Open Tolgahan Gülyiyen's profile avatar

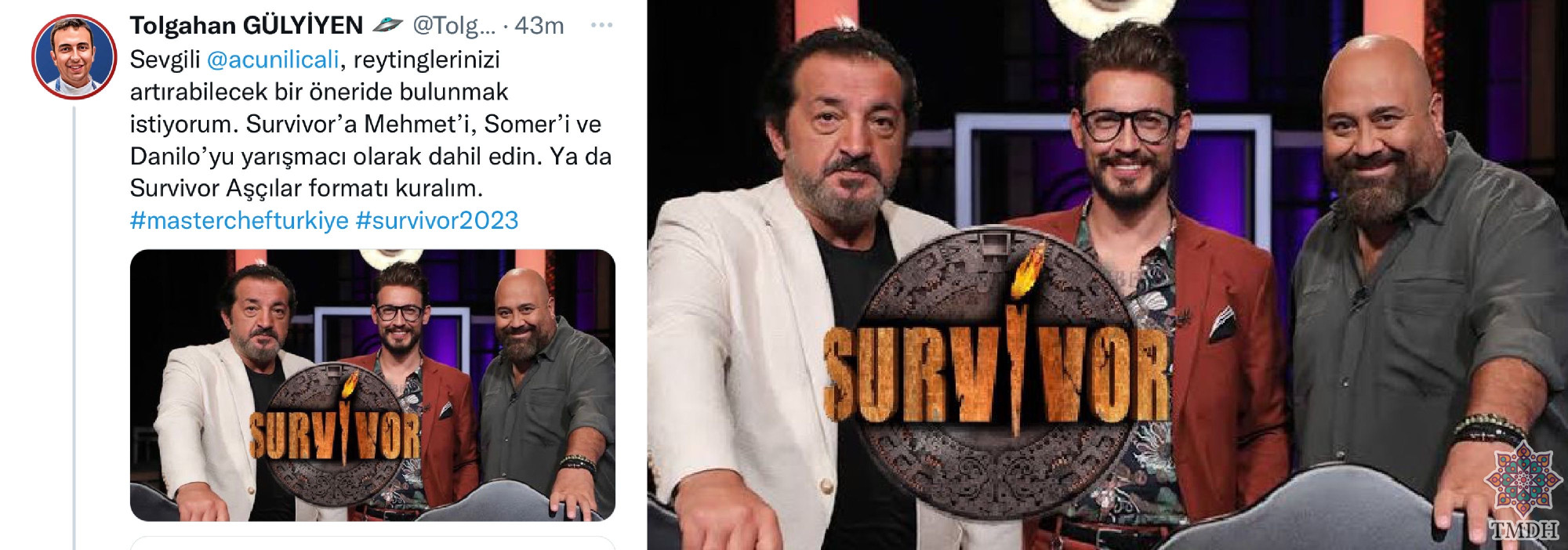point(74,56)
